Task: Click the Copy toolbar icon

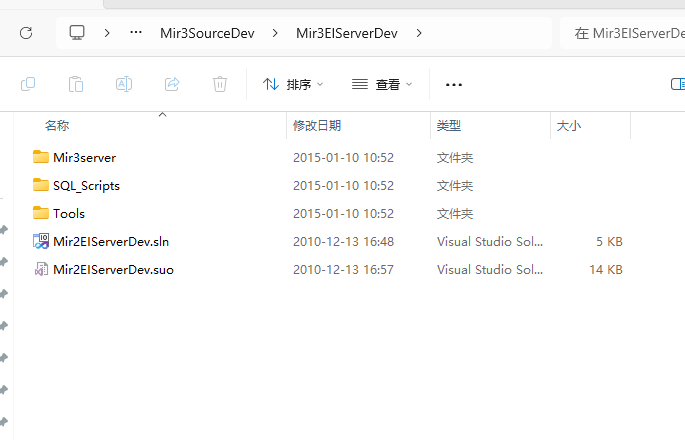Action: (x=28, y=84)
